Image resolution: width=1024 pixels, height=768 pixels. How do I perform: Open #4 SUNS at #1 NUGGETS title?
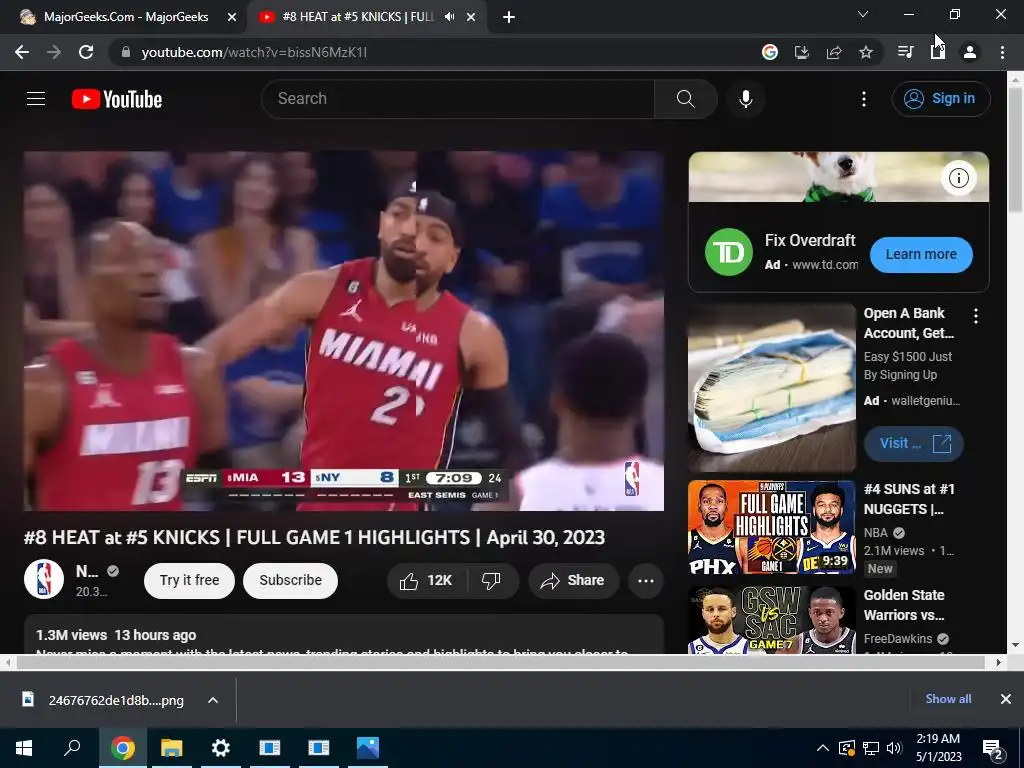point(912,499)
